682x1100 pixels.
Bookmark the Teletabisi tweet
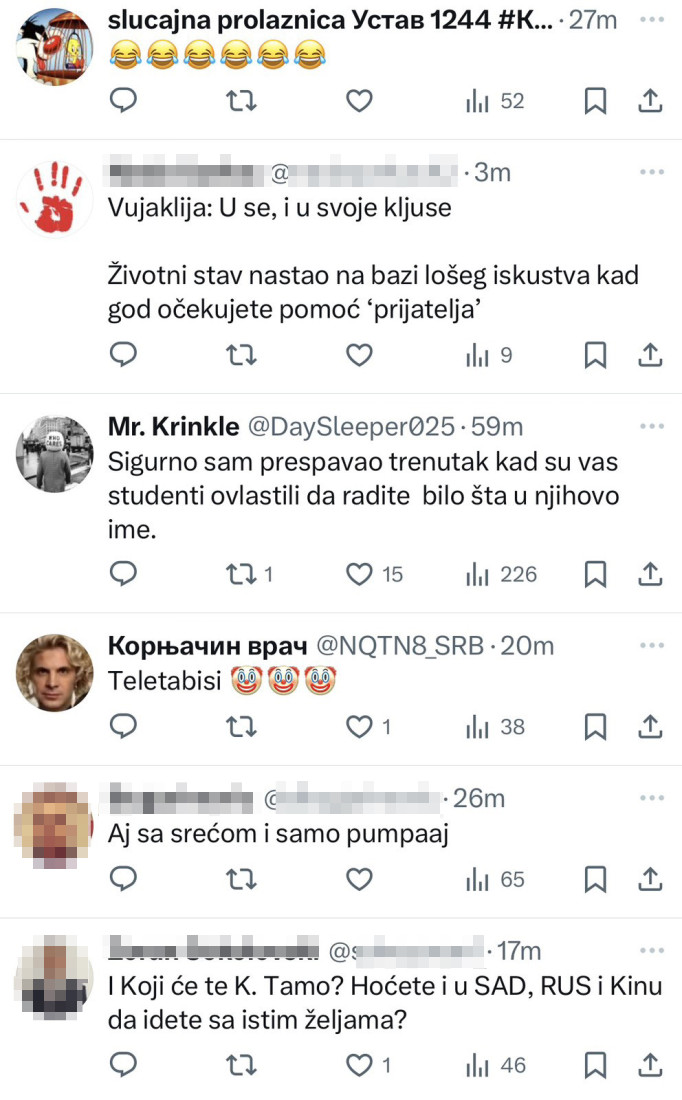(x=596, y=727)
